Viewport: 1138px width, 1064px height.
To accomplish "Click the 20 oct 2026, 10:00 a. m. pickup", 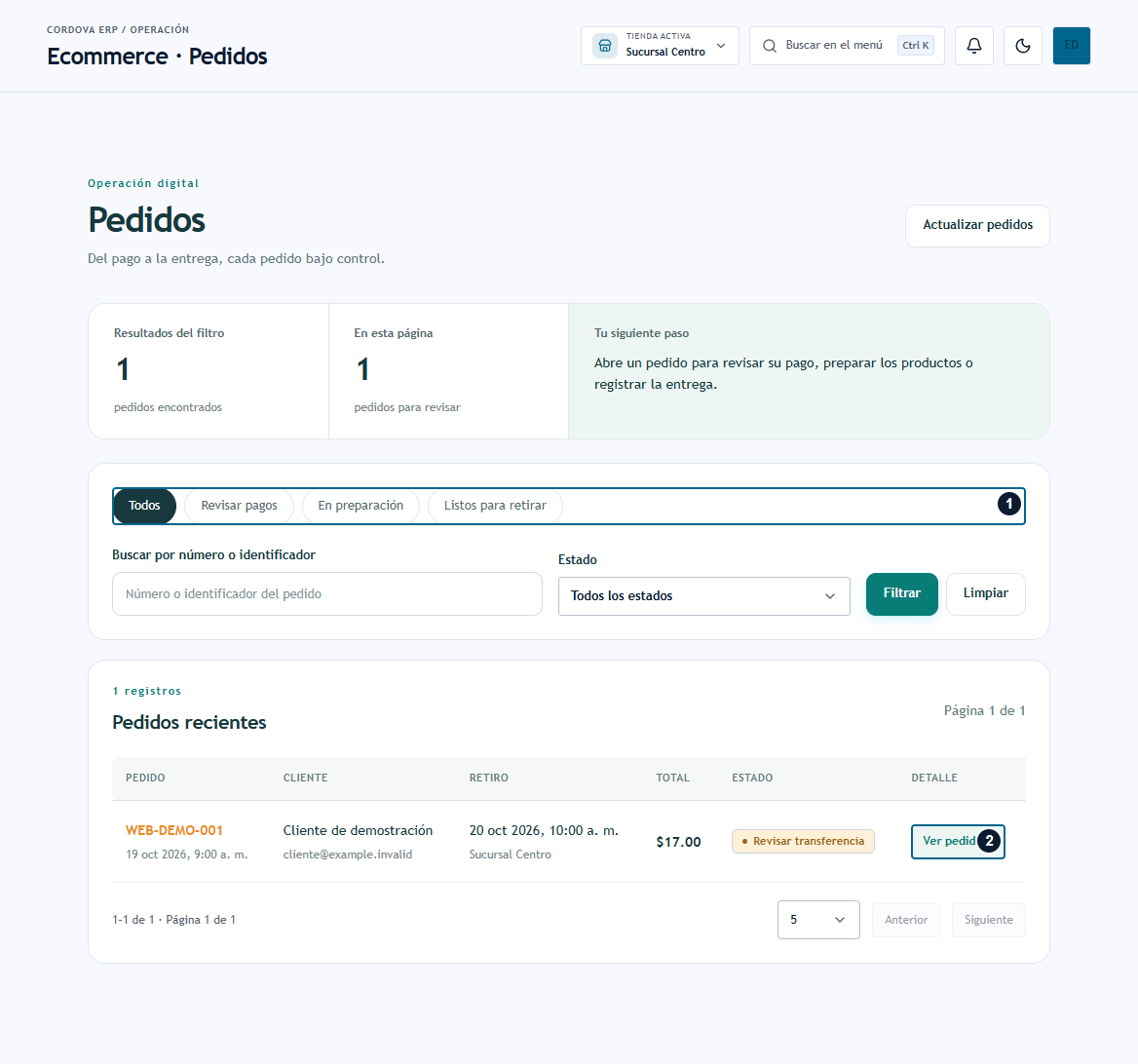I will (544, 830).
